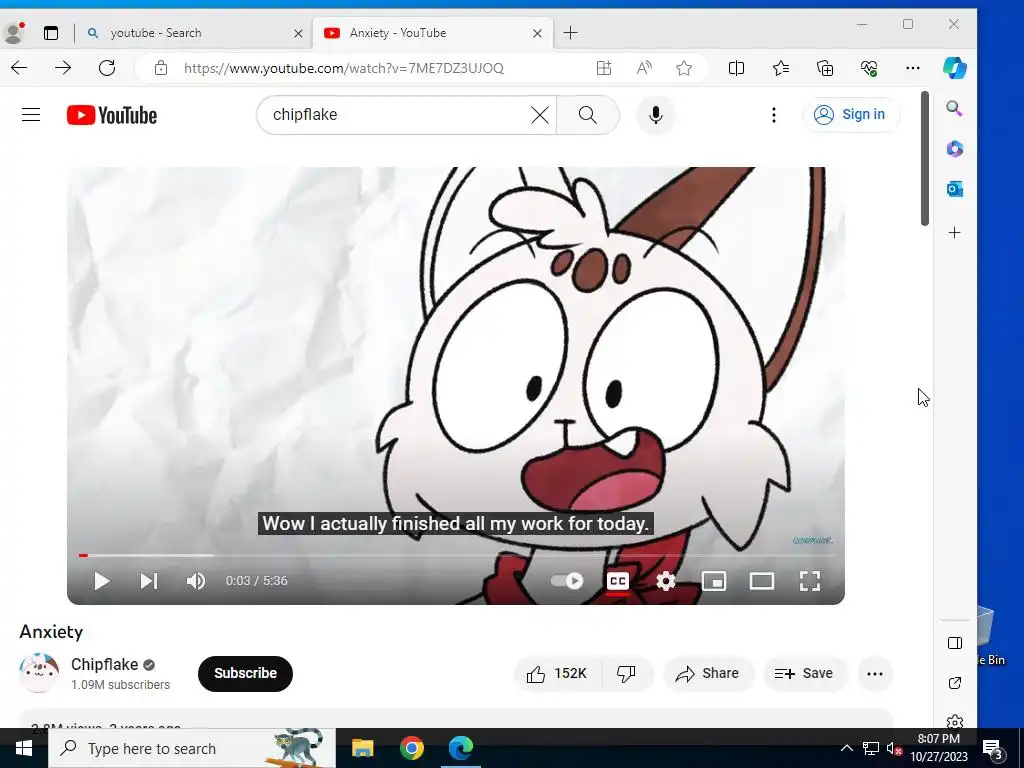The width and height of the screenshot is (1024, 768).
Task: Open YouTube settings three-dot menu
Action: (774, 115)
